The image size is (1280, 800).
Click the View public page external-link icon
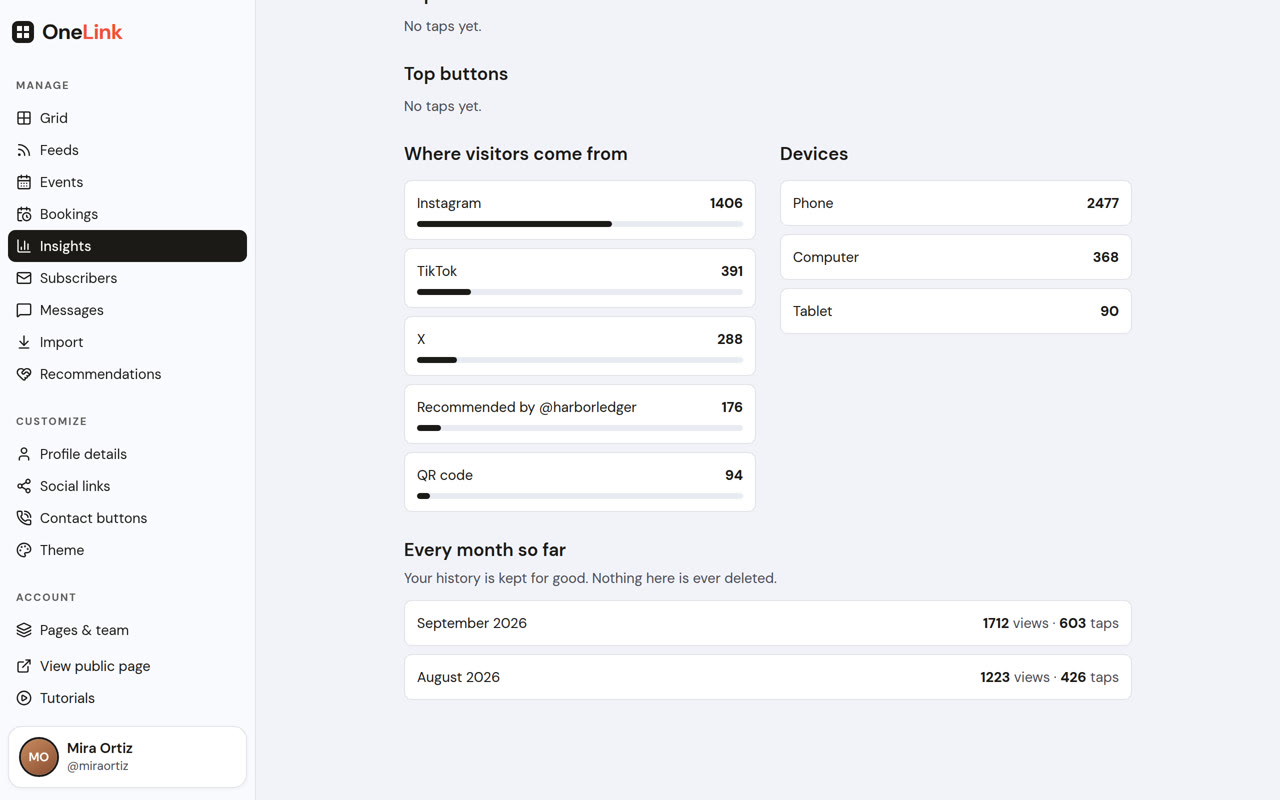(24, 666)
